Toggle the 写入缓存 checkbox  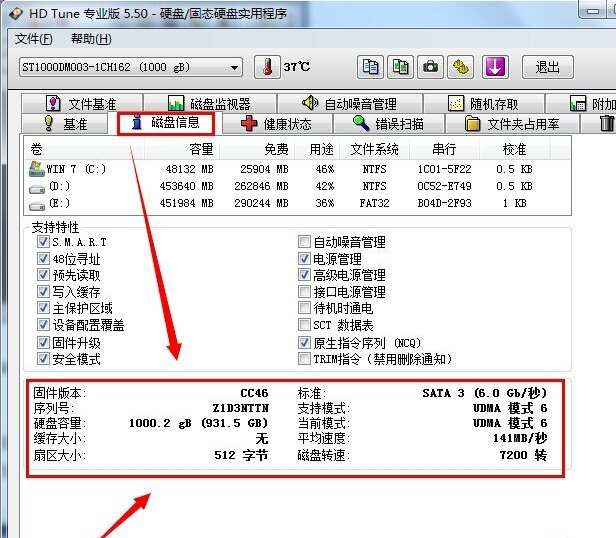click(43, 291)
